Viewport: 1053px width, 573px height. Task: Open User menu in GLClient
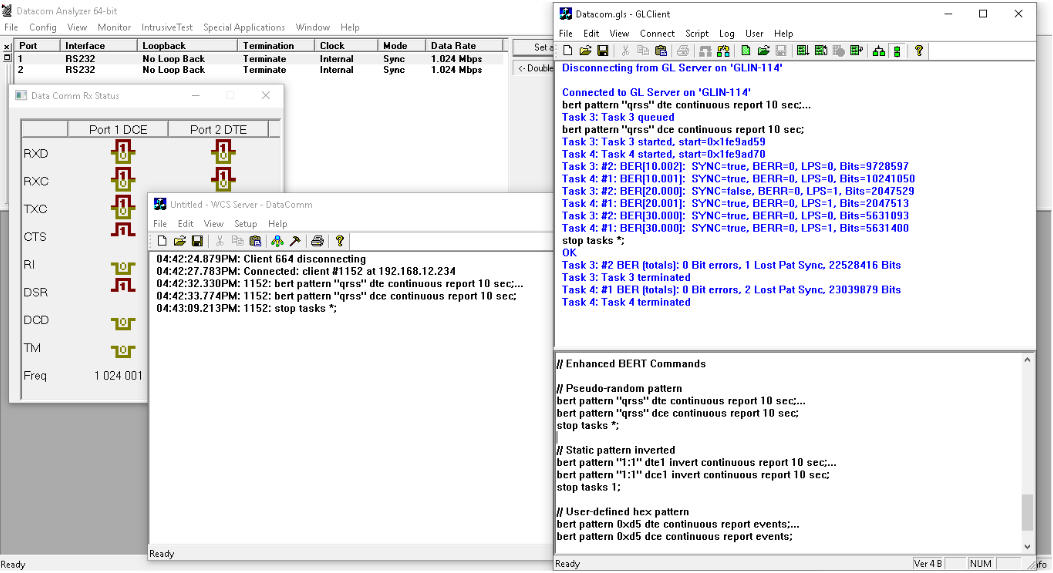click(754, 34)
